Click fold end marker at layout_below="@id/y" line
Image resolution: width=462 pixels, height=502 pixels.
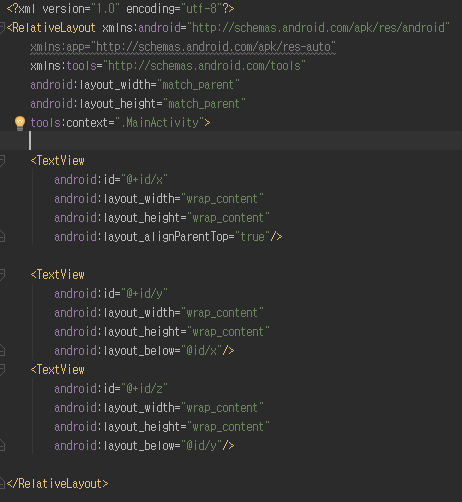(2, 445)
